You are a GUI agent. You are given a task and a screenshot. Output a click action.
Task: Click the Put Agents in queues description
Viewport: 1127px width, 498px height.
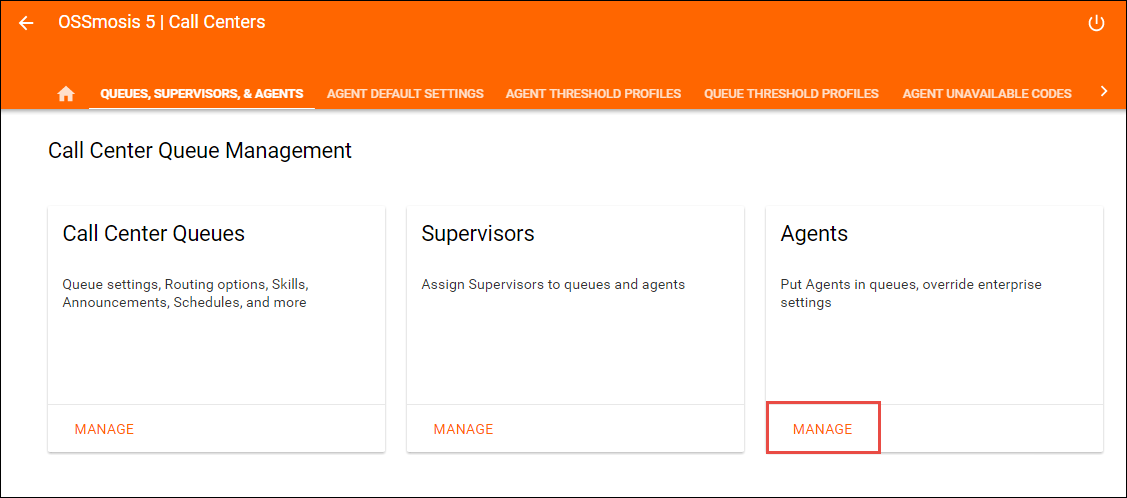click(x=910, y=293)
